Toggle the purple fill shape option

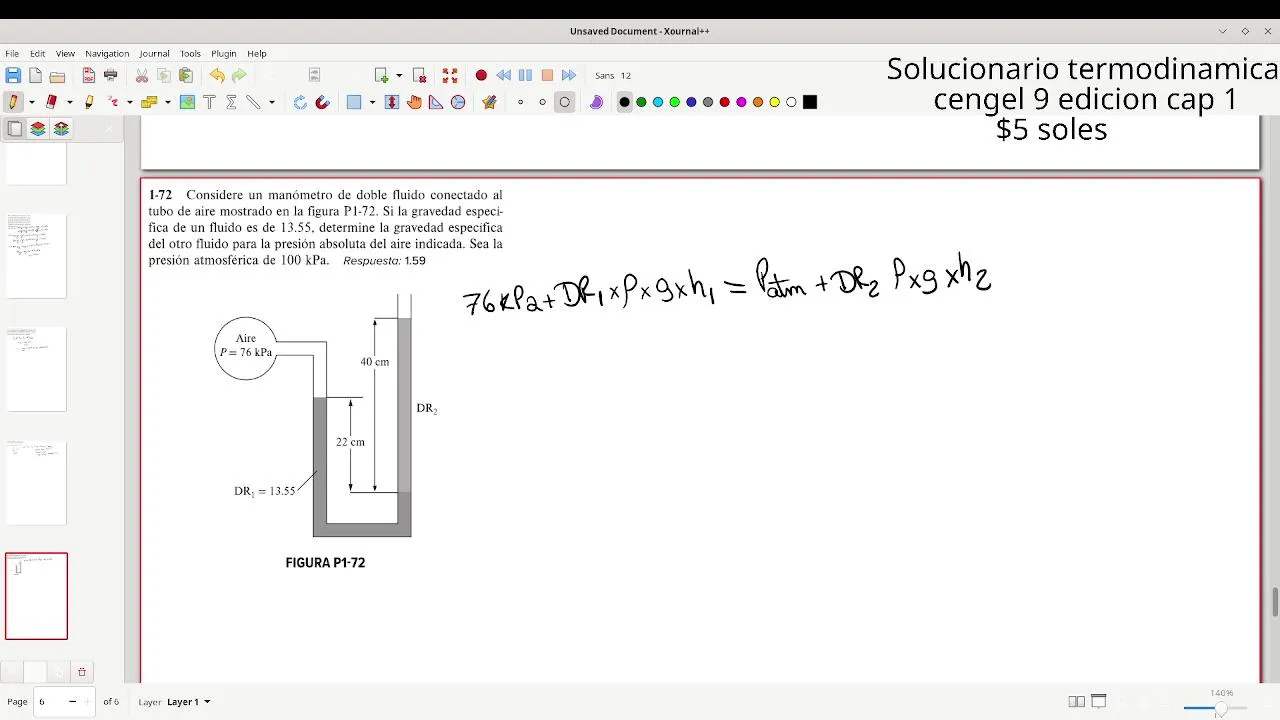tap(596, 102)
